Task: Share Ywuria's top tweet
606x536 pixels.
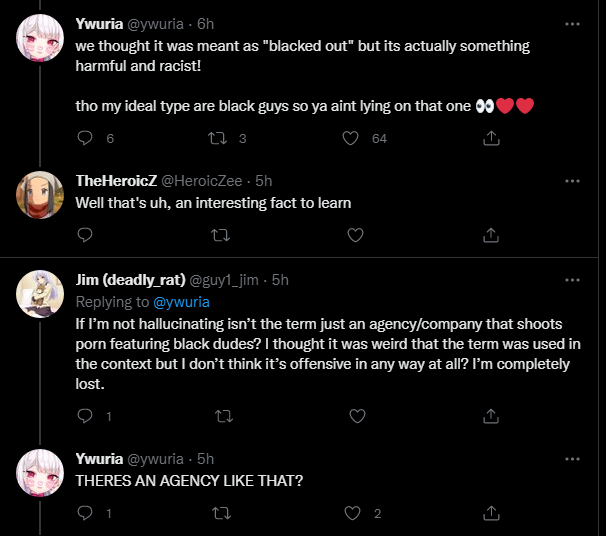Action: (491, 139)
